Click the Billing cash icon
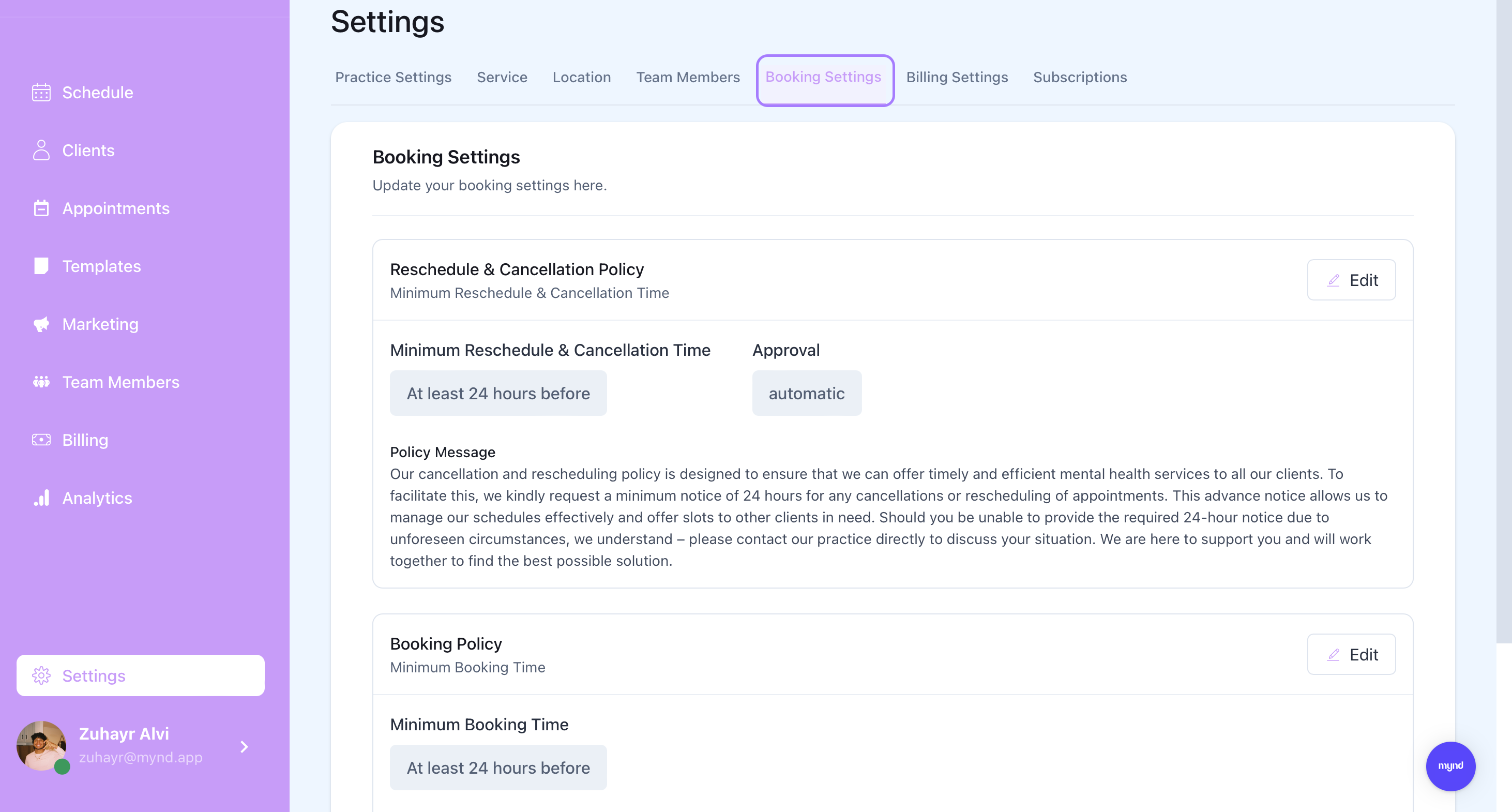Image resolution: width=1512 pixels, height=812 pixels. 41,440
